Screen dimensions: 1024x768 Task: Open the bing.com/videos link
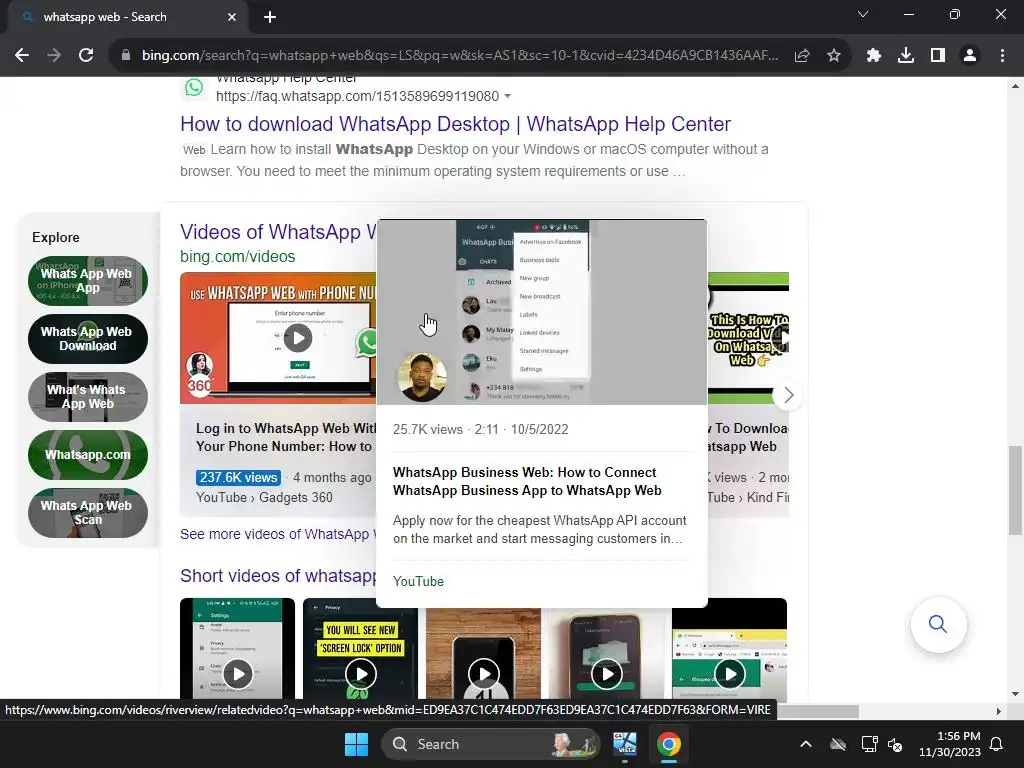[x=238, y=257]
